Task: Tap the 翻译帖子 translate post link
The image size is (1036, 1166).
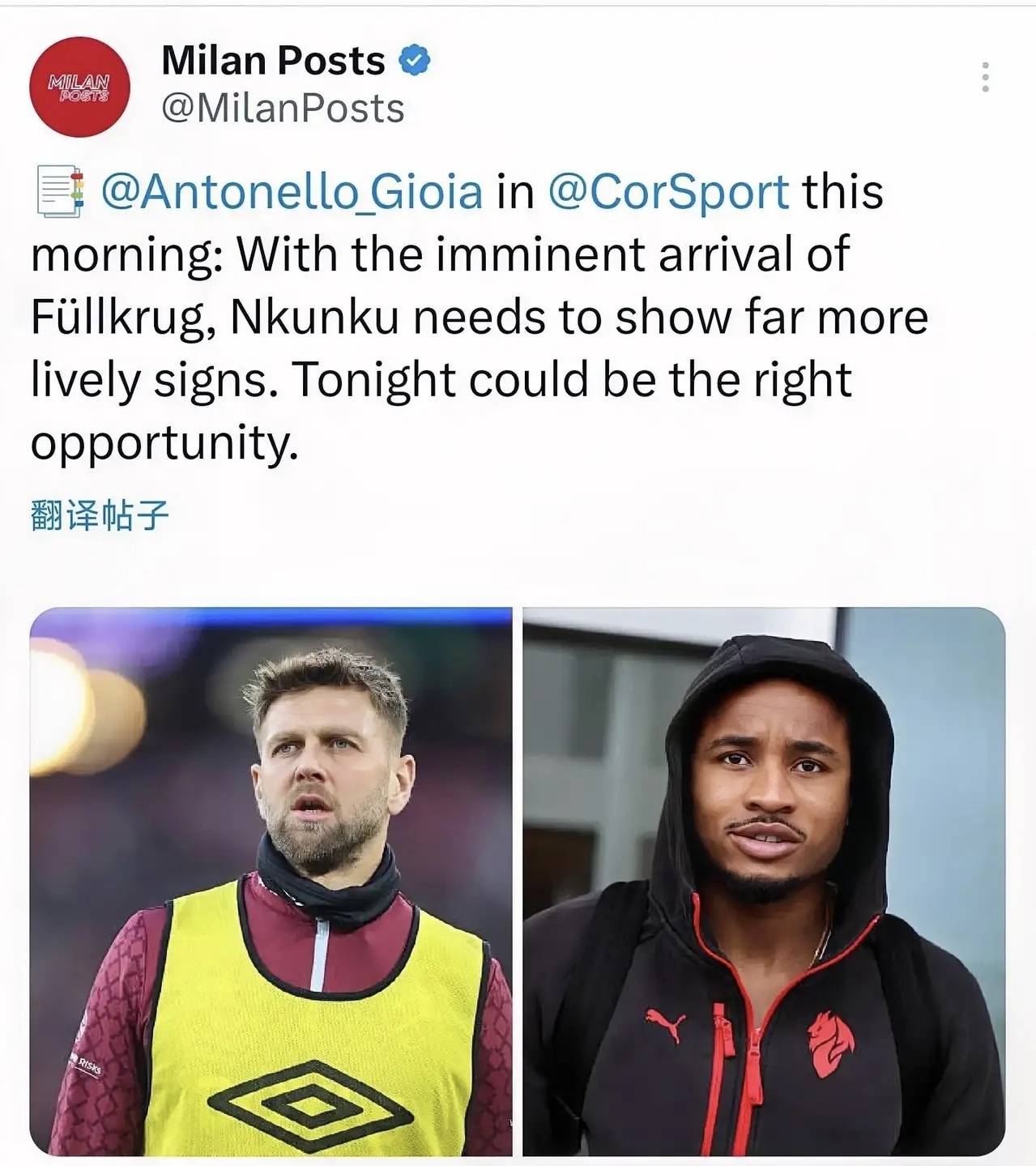Action: click(x=100, y=515)
